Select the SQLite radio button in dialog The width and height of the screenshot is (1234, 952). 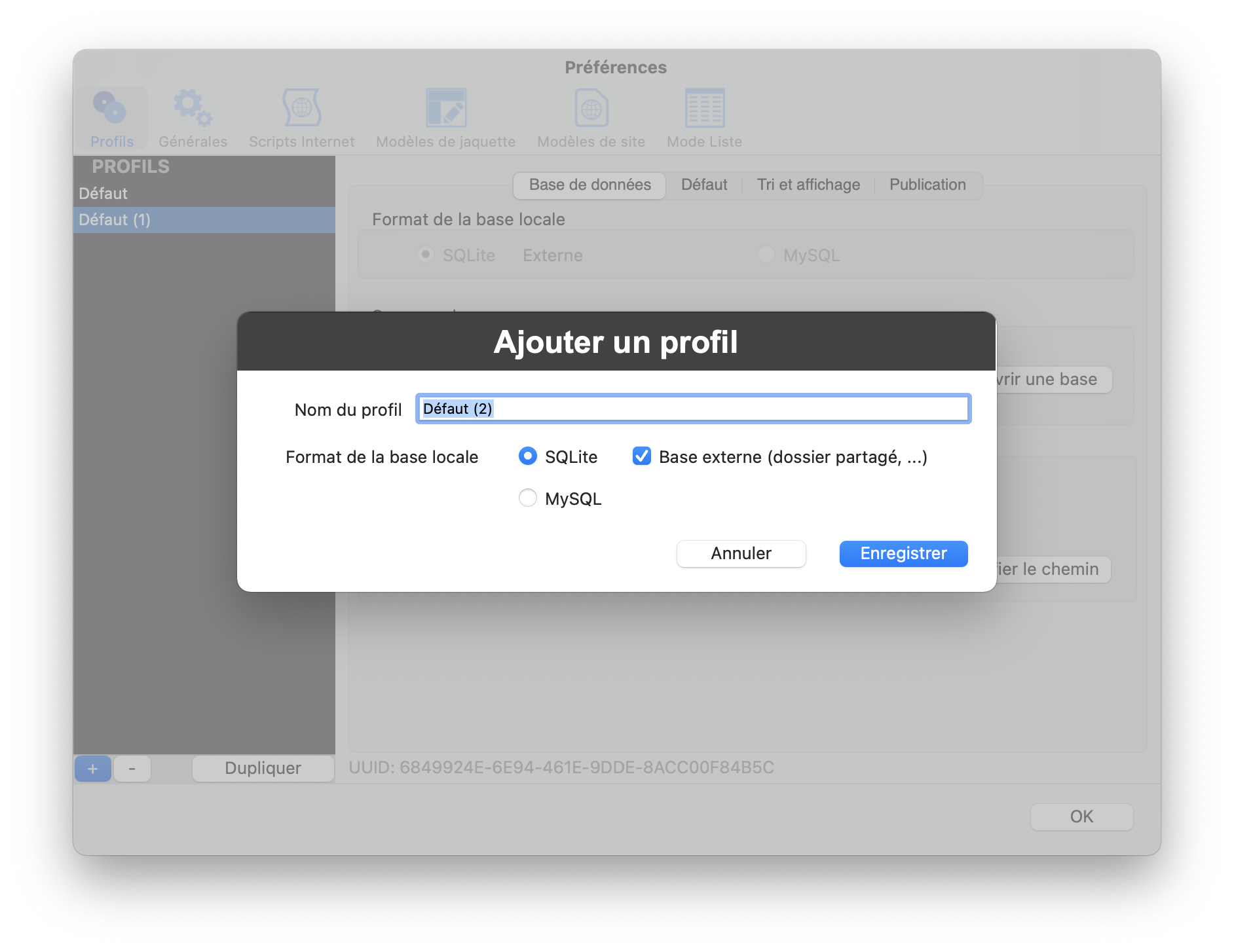(x=528, y=456)
